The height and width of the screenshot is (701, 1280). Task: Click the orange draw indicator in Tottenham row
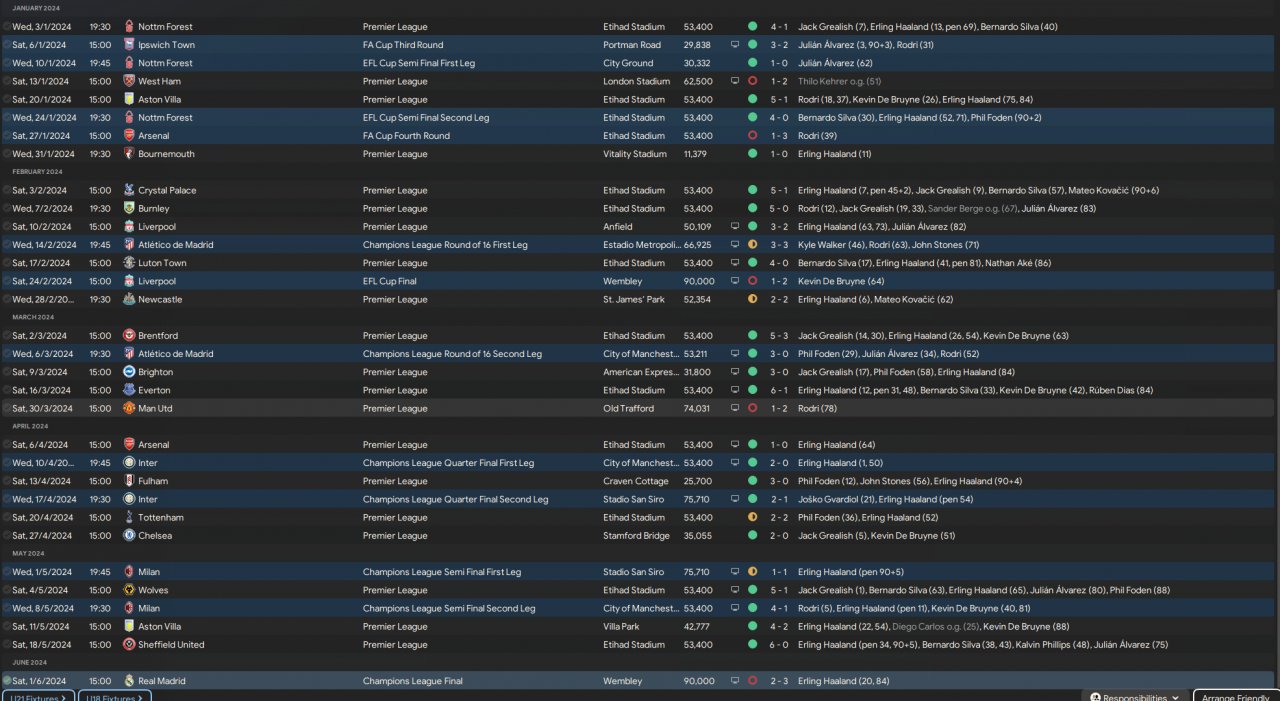tap(752, 517)
